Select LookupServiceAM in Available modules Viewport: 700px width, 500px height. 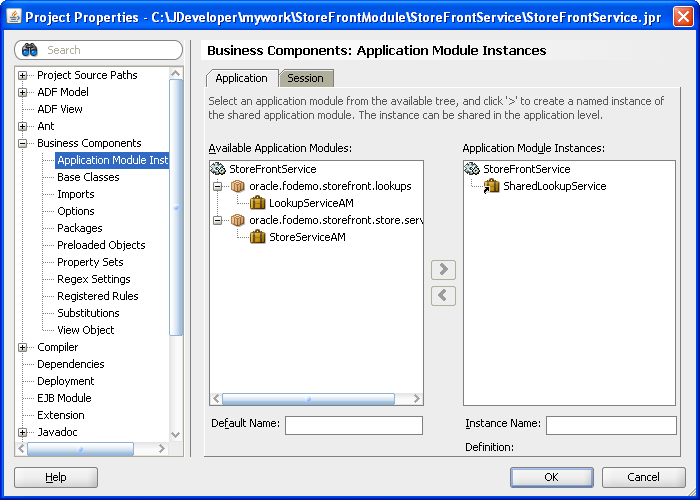coord(311,203)
